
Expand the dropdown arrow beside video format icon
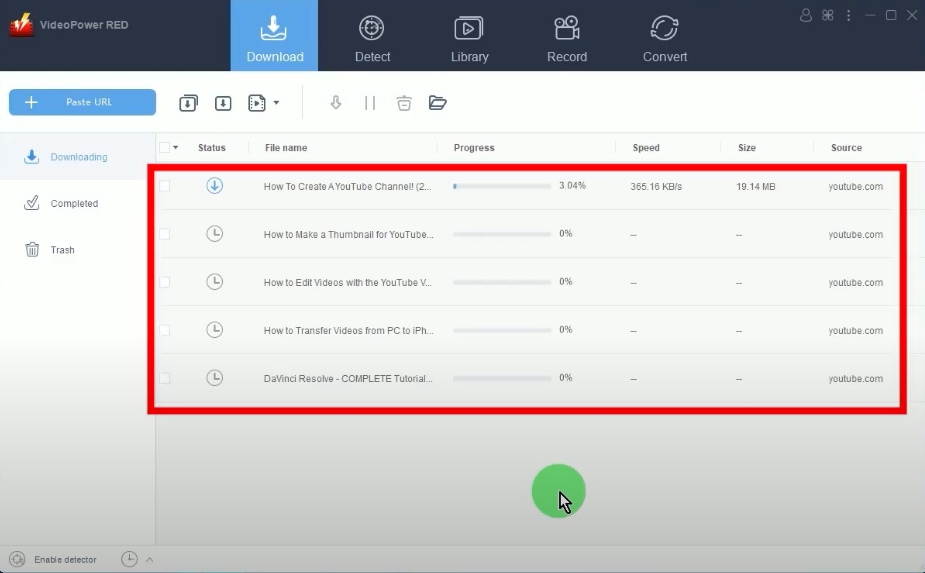[x=276, y=103]
